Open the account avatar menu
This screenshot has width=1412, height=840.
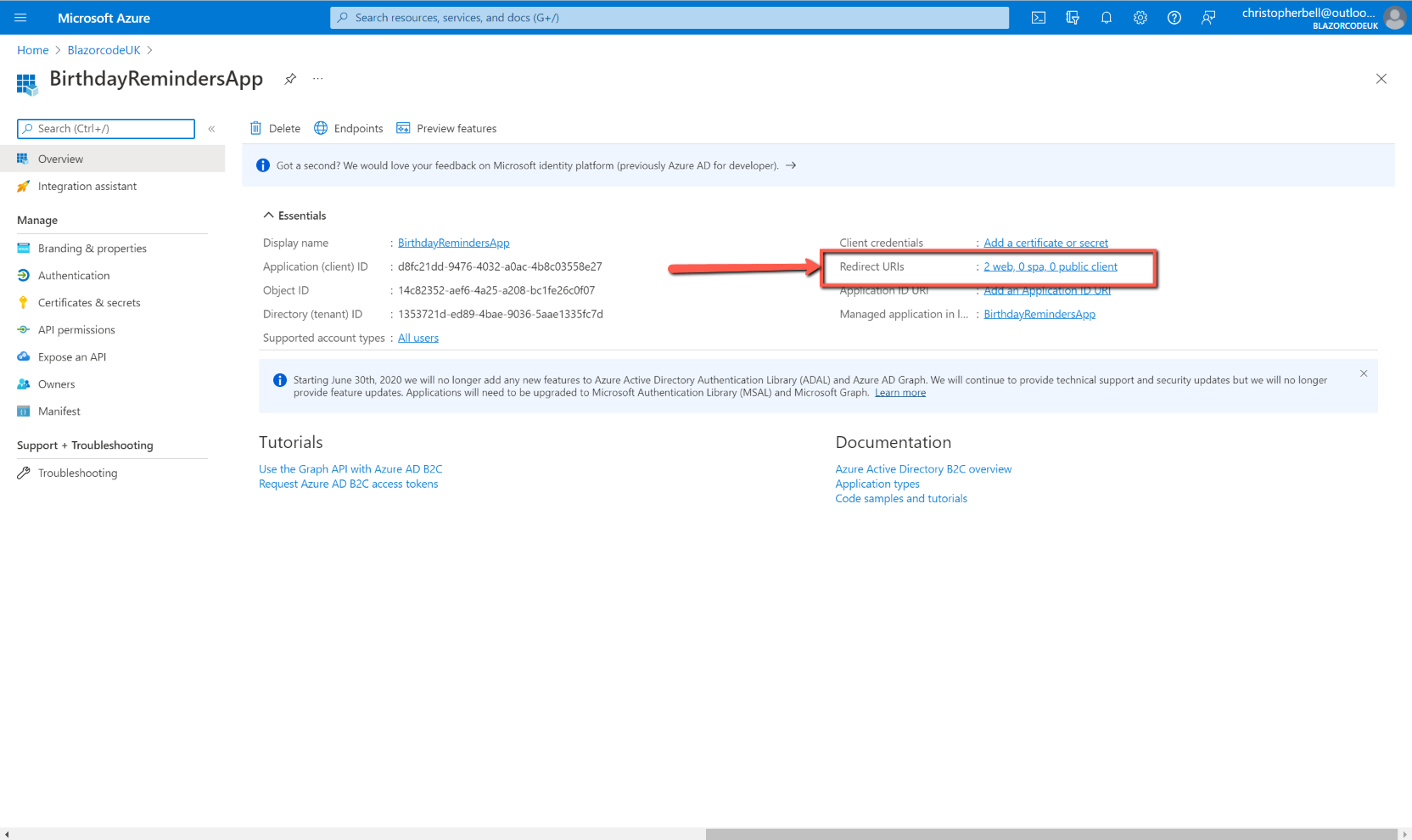pyautogui.click(x=1395, y=17)
